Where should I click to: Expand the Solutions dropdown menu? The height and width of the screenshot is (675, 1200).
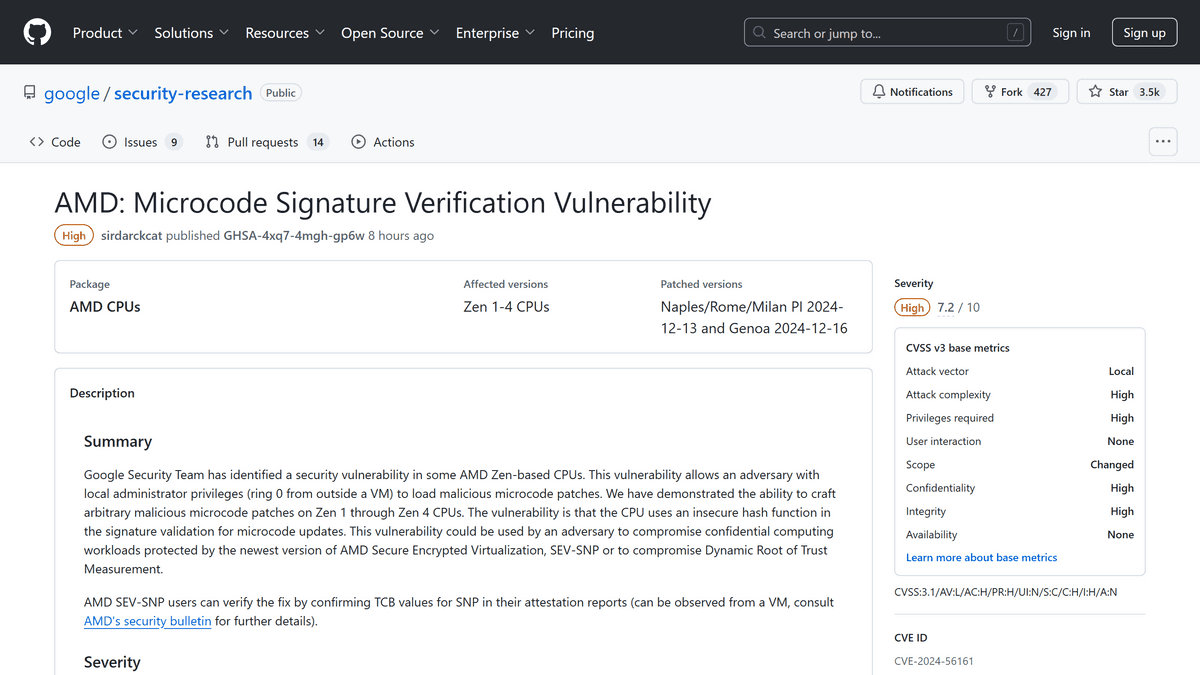click(x=191, y=33)
